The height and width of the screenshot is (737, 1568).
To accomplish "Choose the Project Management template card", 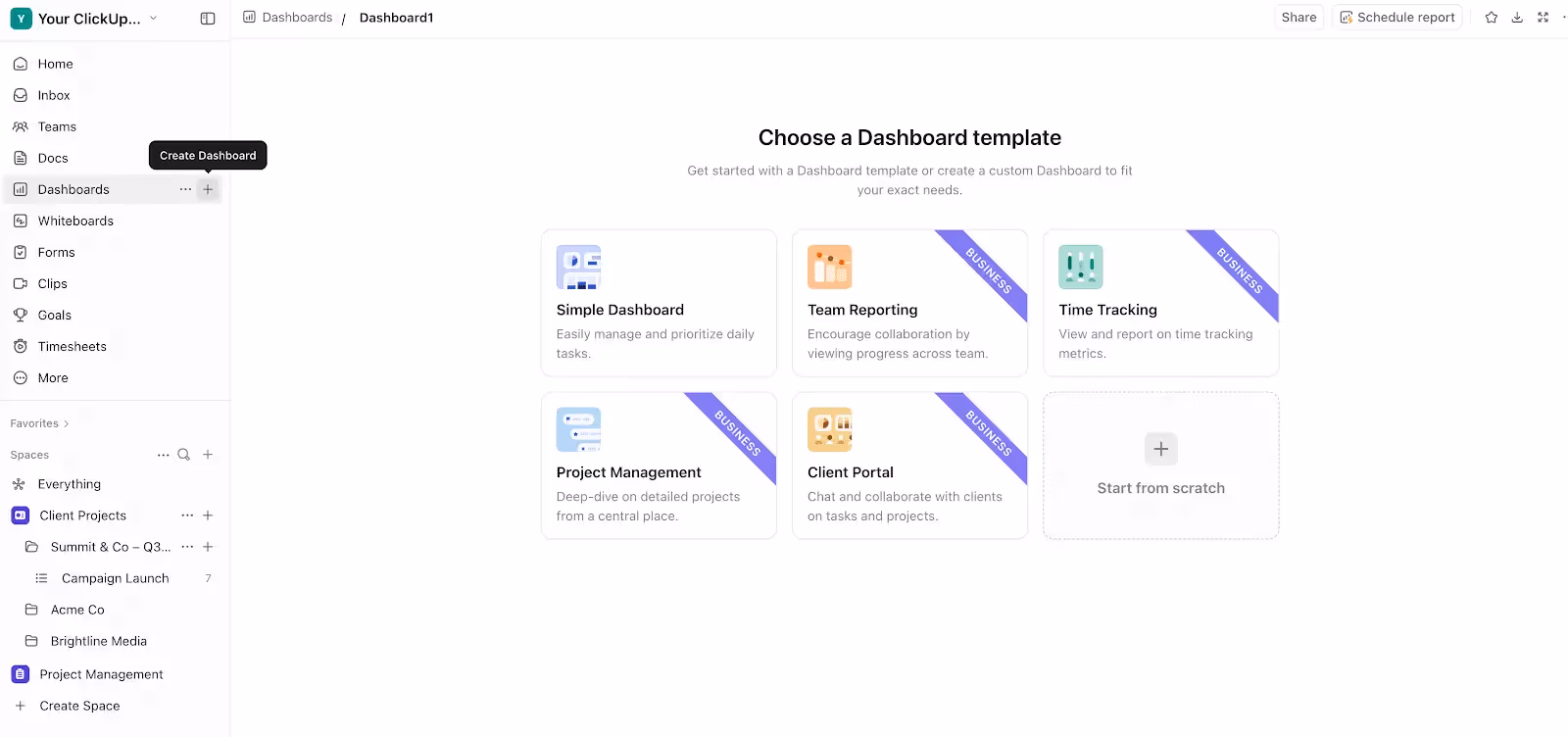I will 659,466.
